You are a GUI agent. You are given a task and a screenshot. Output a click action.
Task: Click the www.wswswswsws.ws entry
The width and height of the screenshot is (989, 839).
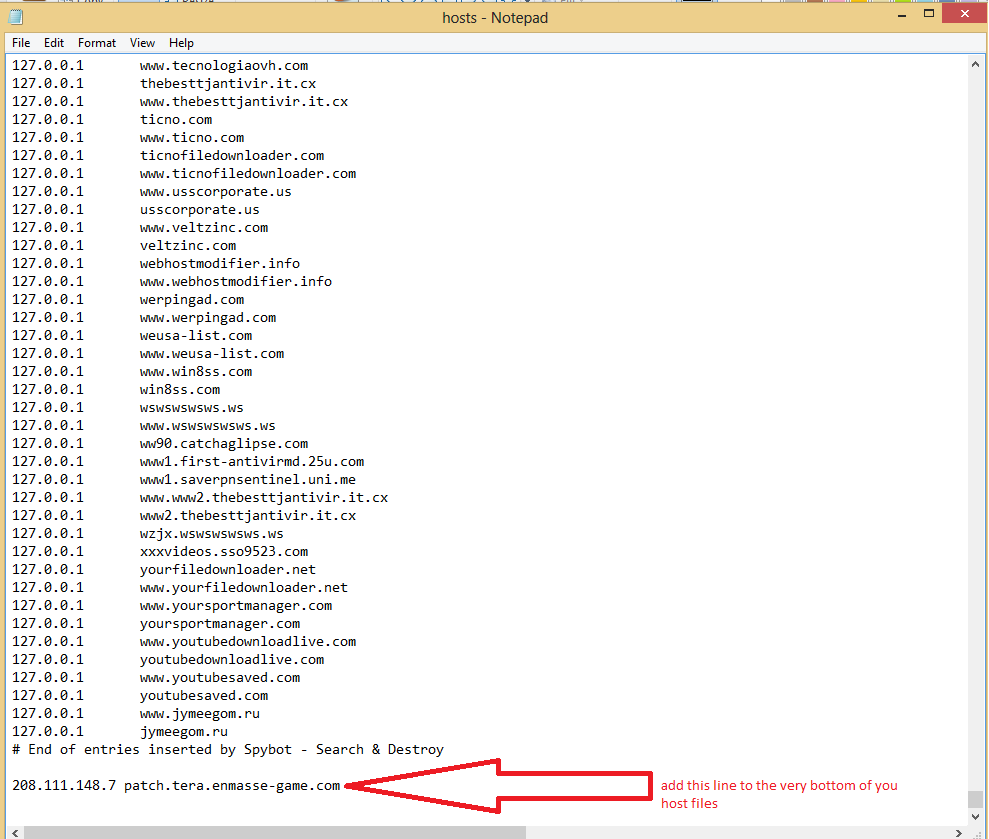coord(208,426)
